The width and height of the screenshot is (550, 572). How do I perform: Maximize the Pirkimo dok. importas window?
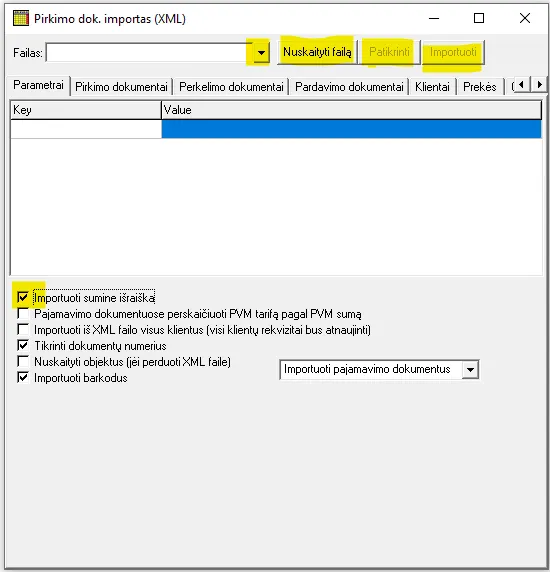click(x=479, y=18)
